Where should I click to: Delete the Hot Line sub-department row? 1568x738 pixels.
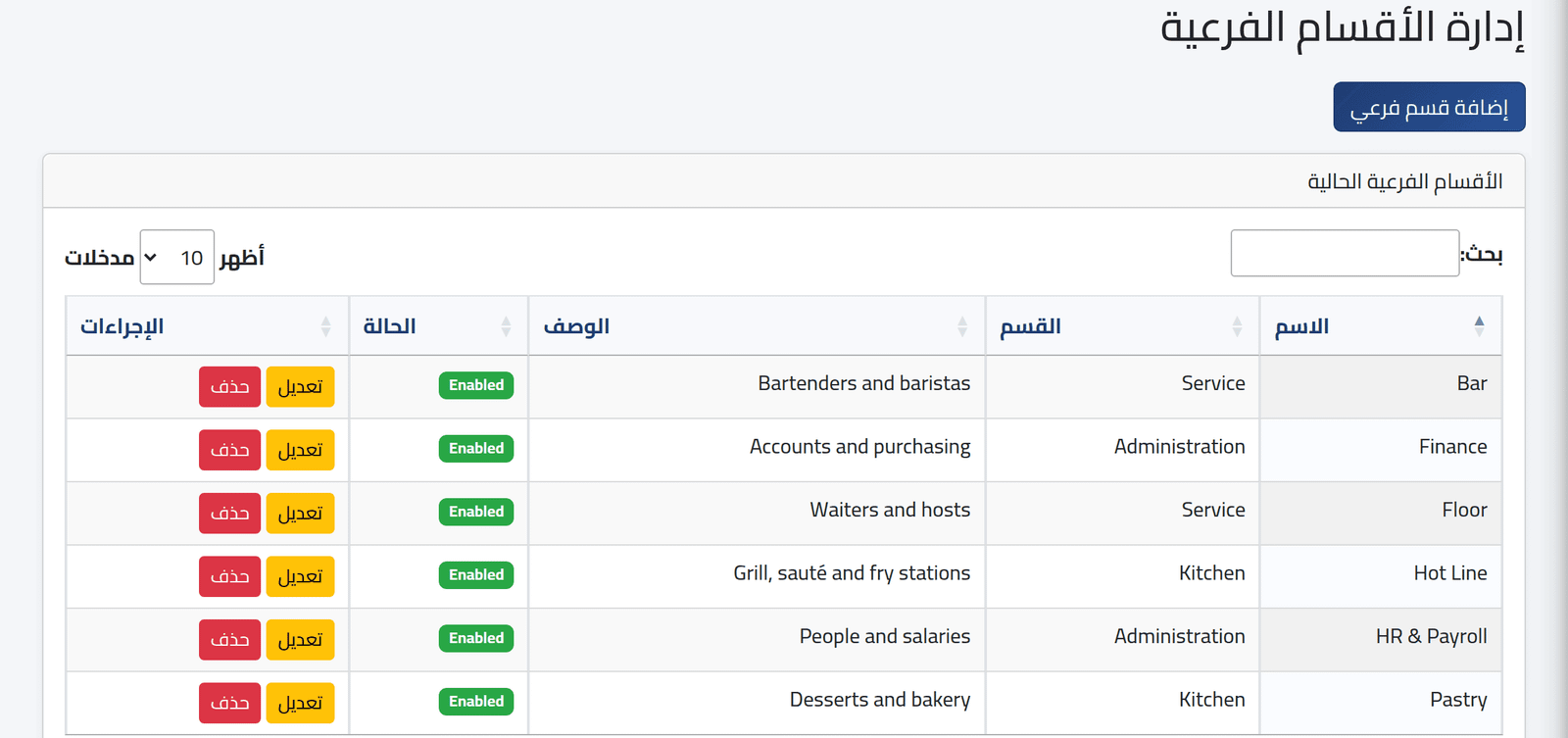click(x=230, y=576)
